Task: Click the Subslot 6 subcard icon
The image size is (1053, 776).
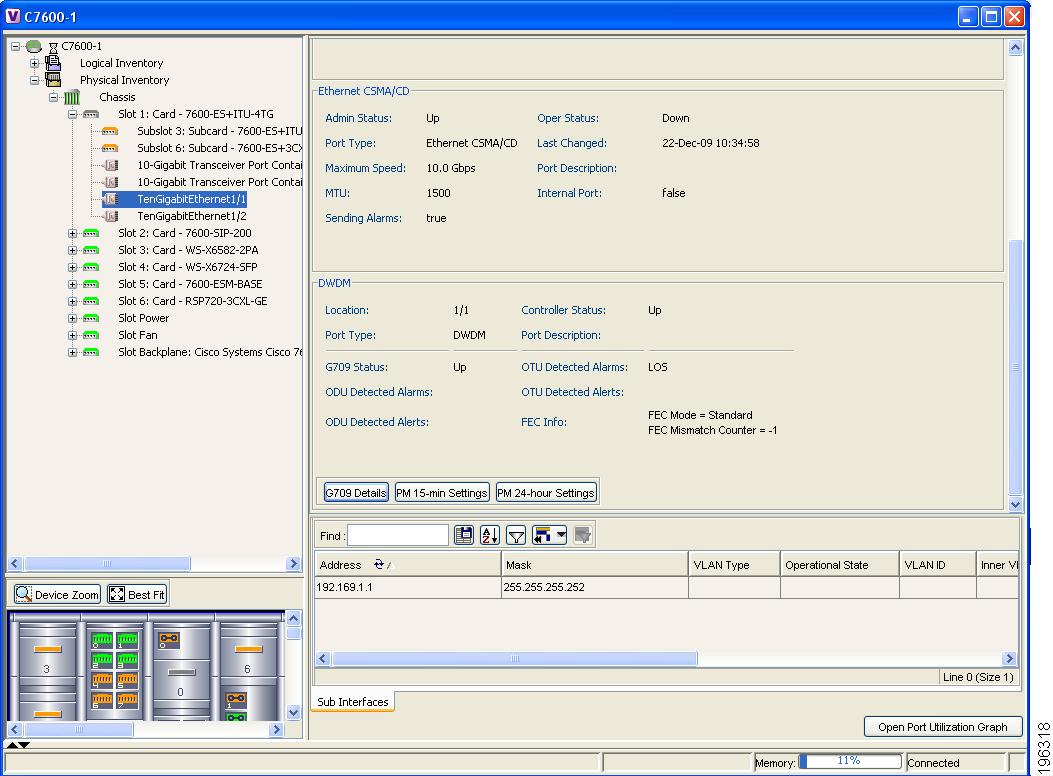Action: coord(110,148)
